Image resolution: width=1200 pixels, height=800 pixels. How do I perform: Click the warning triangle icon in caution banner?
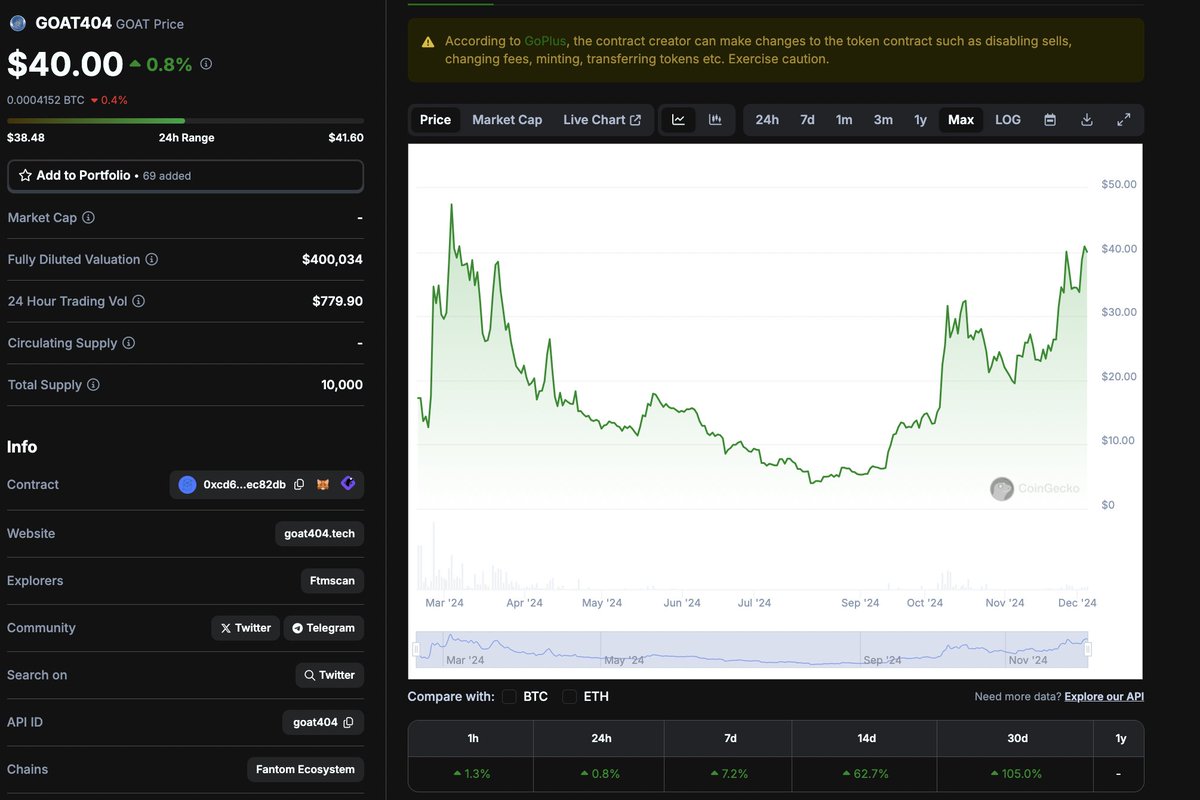428,42
